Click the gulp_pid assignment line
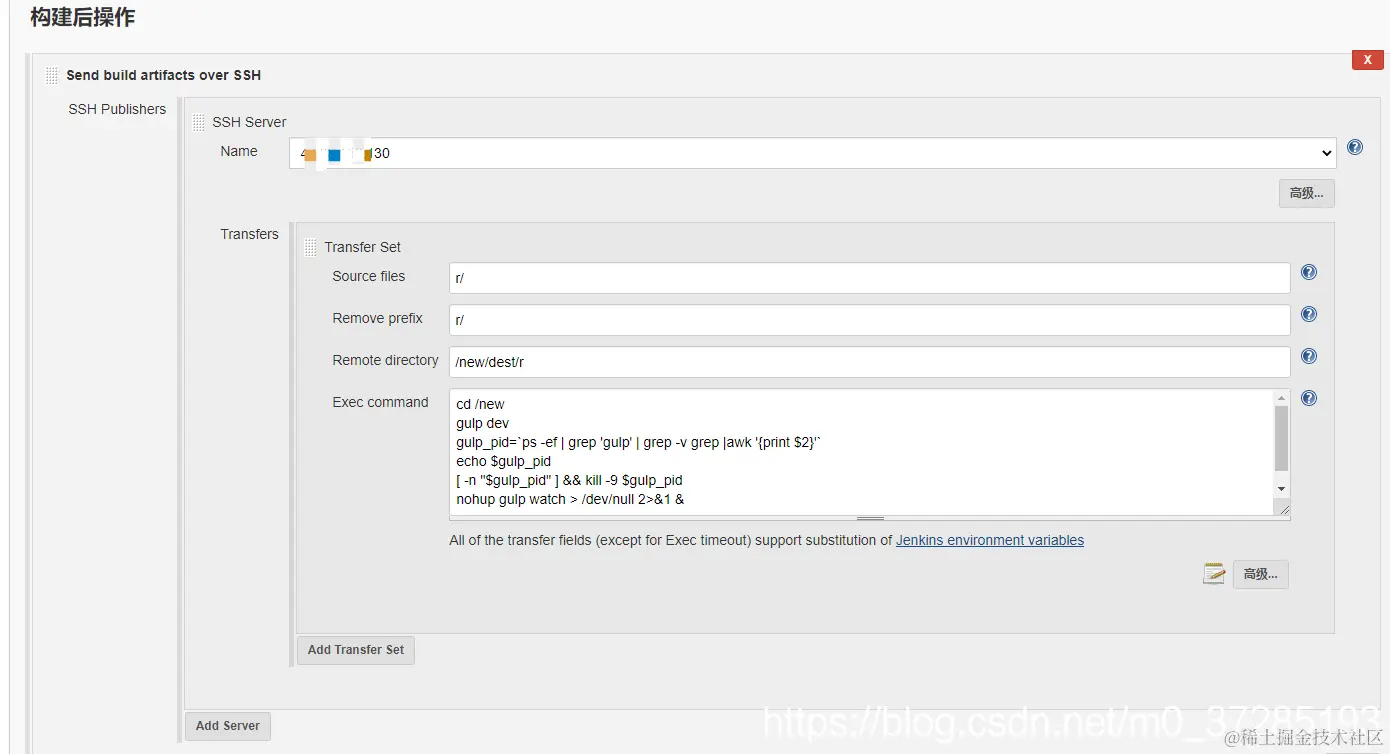Screen dimensions: 1390x754 639,442
